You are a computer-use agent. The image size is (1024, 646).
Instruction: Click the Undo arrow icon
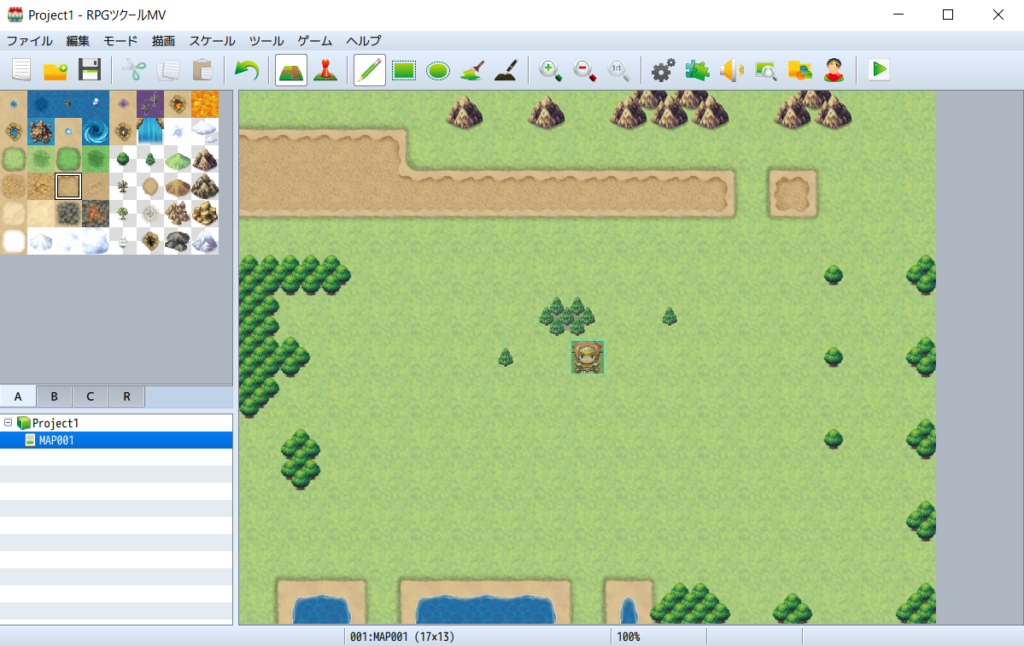point(246,70)
